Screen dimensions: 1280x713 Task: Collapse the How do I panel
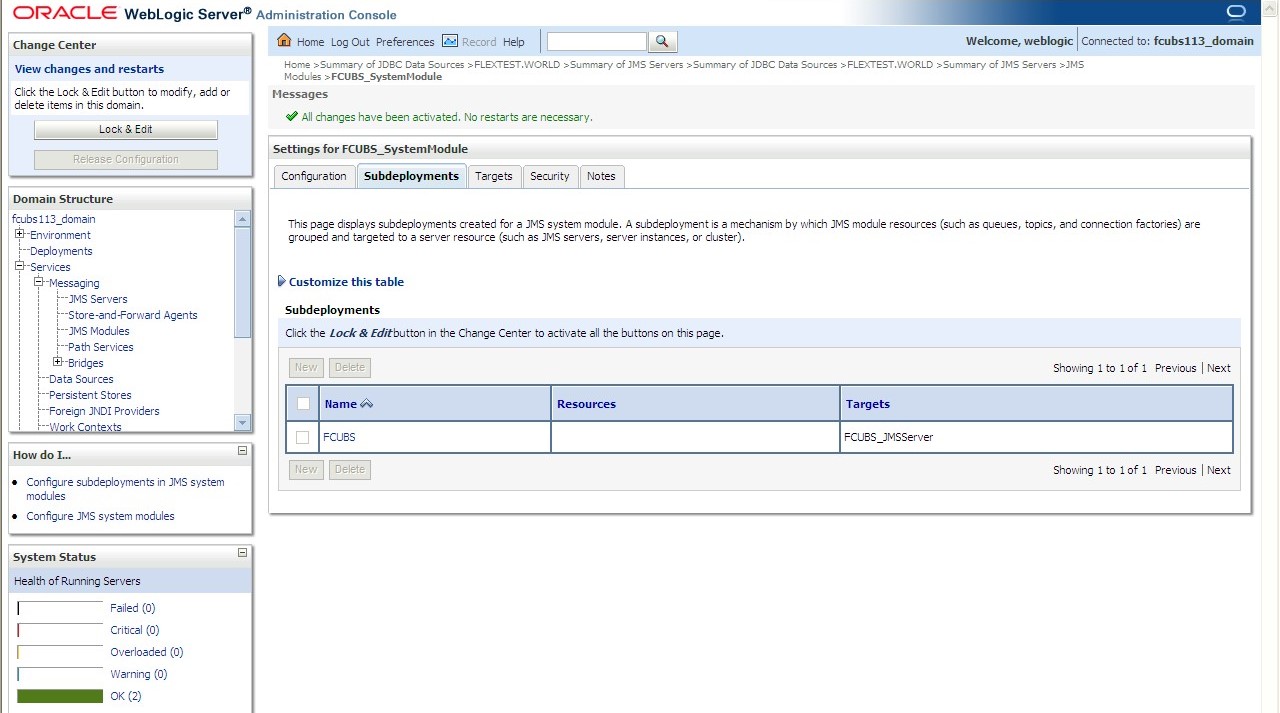coord(241,453)
